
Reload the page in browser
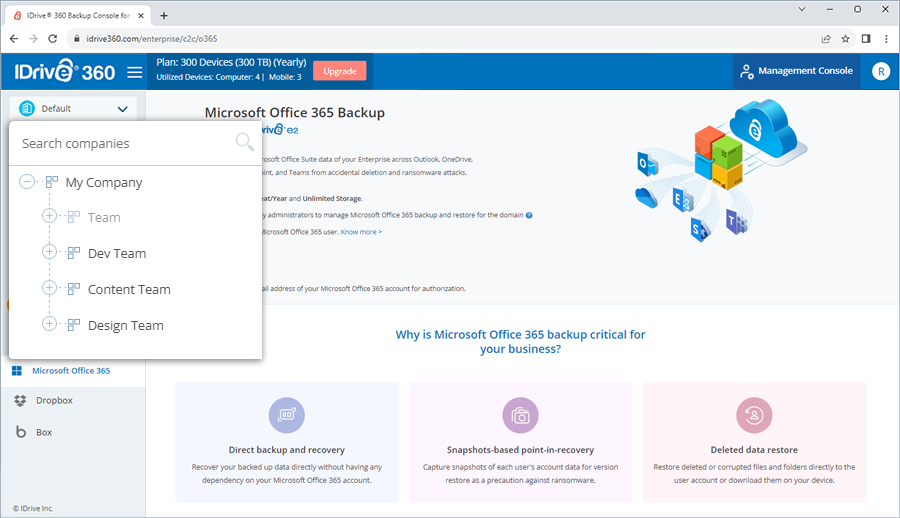tap(52, 39)
